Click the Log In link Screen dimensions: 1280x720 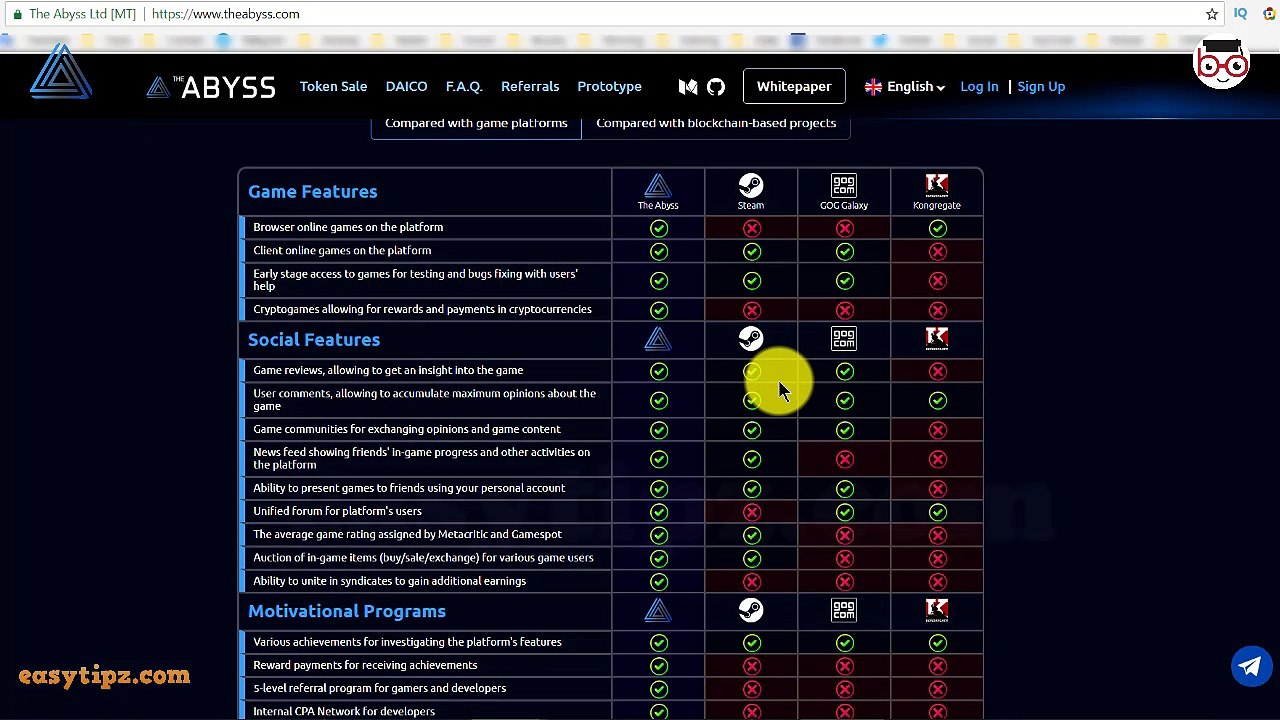979,87
